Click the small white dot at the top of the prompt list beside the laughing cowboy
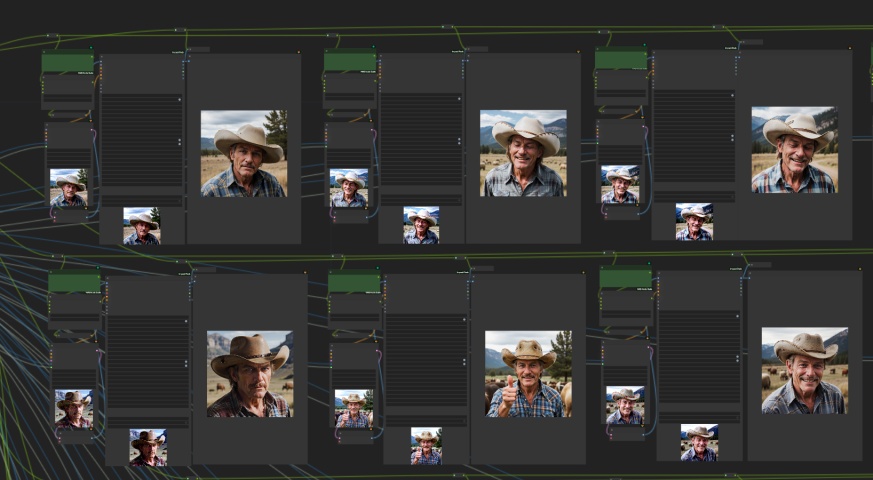Viewport: 873px width, 480px height. 459,98
